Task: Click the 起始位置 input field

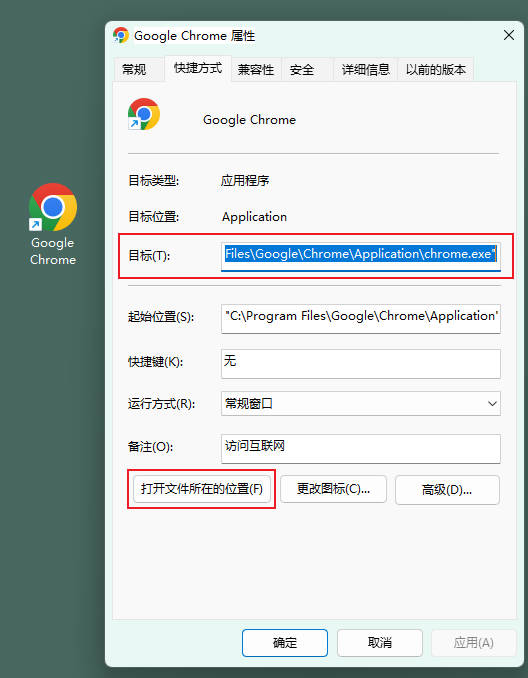Action: [x=361, y=319]
